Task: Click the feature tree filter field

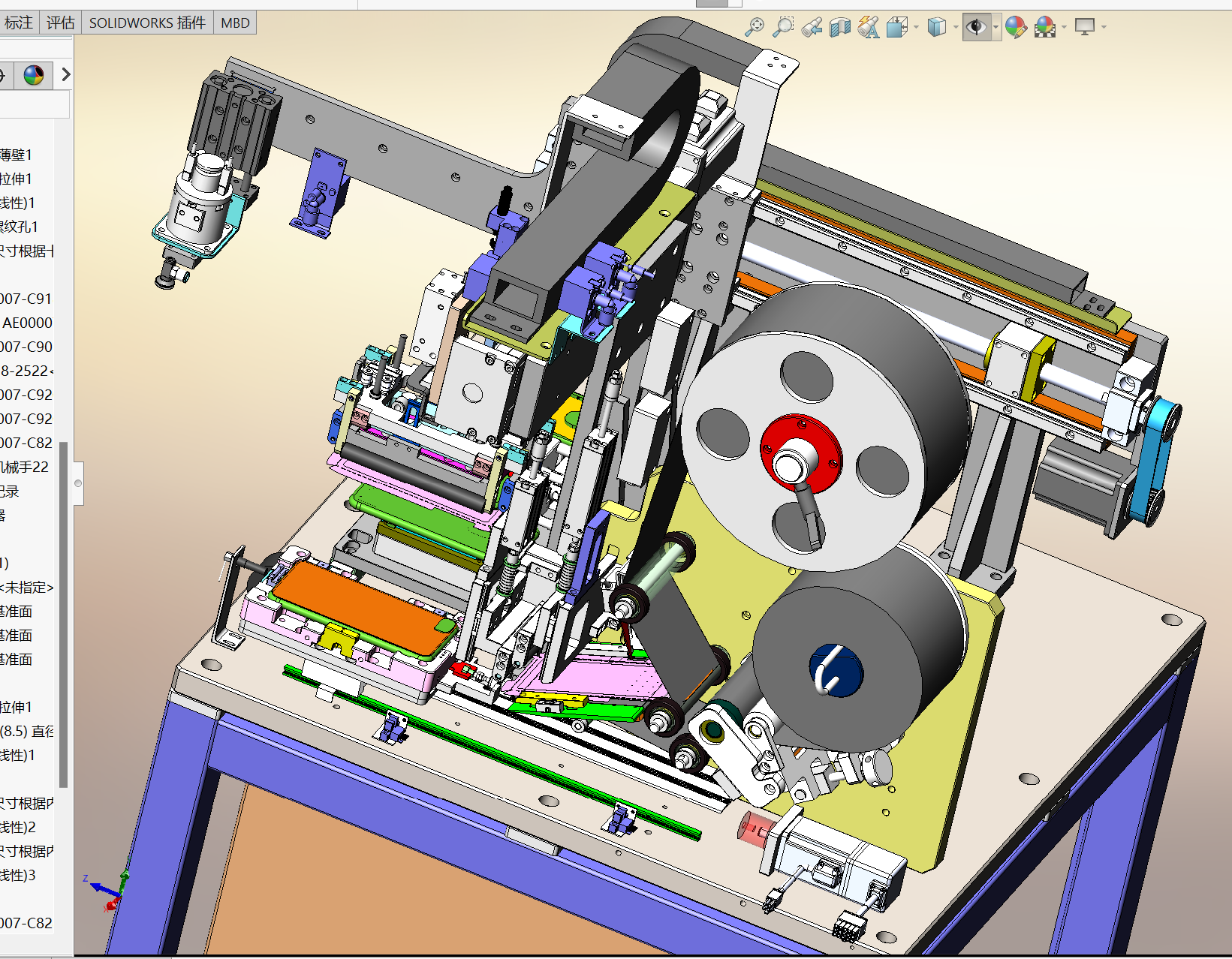Action: pyautogui.click(x=35, y=104)
